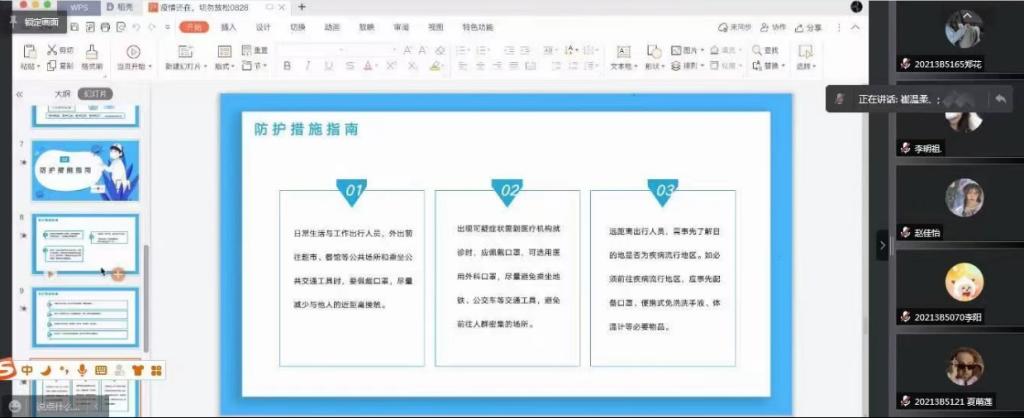The height and width of the screenshot is (418, 1024).
Task: Switch to the Design ribbon tab
Action: click(263, 27)
